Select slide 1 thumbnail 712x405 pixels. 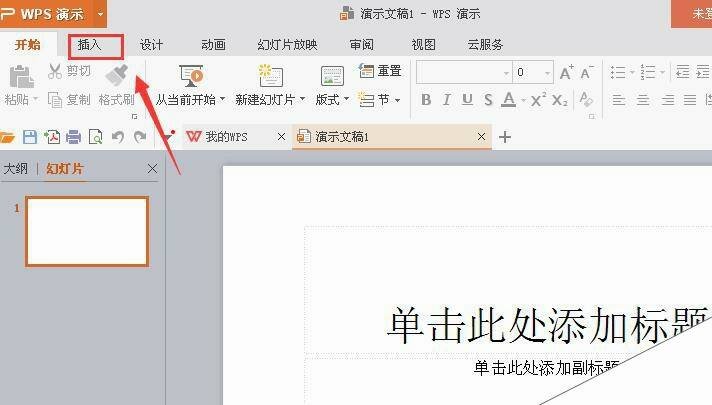coord(87,231)
